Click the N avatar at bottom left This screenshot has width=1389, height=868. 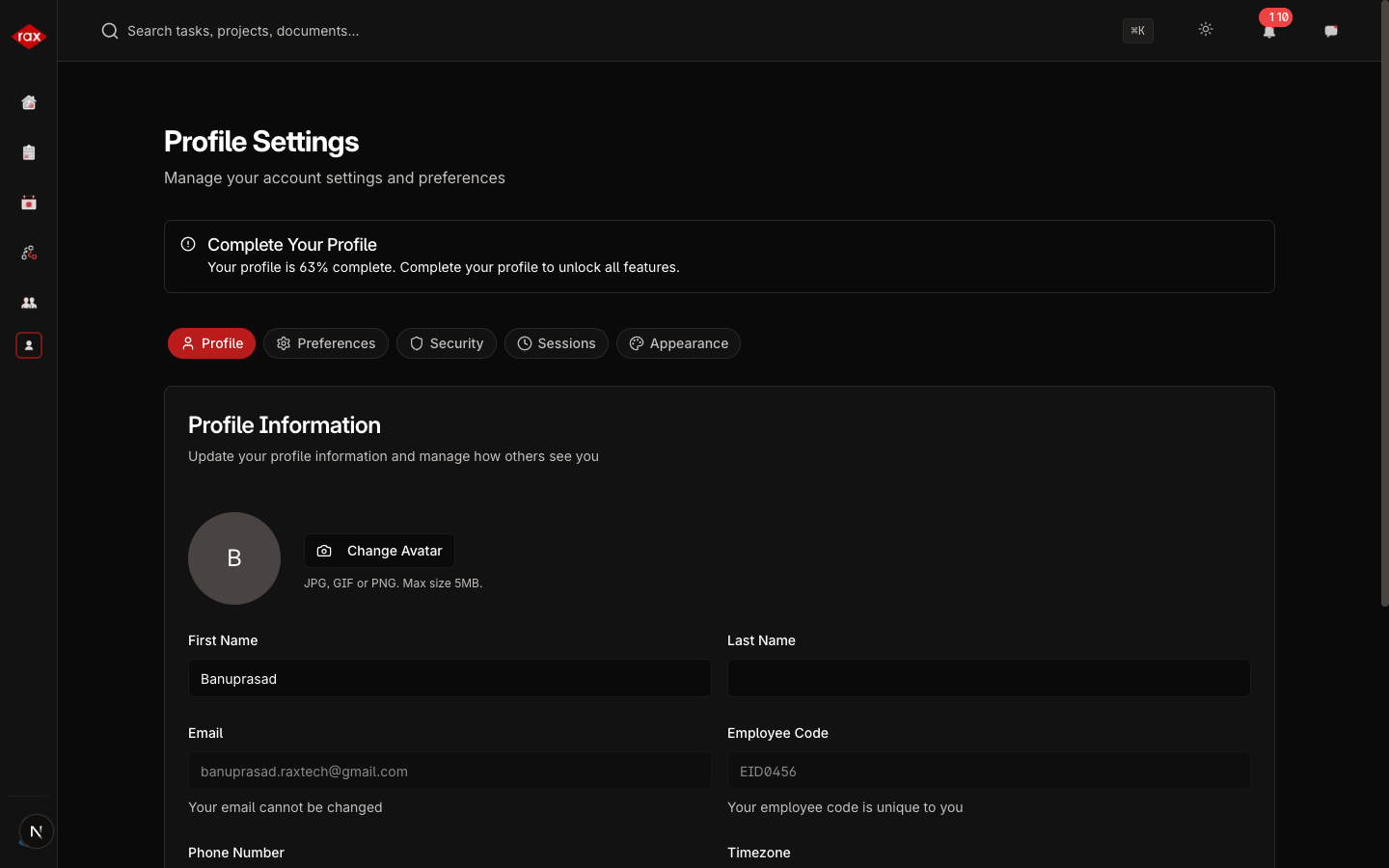click(x=36, y=830)
